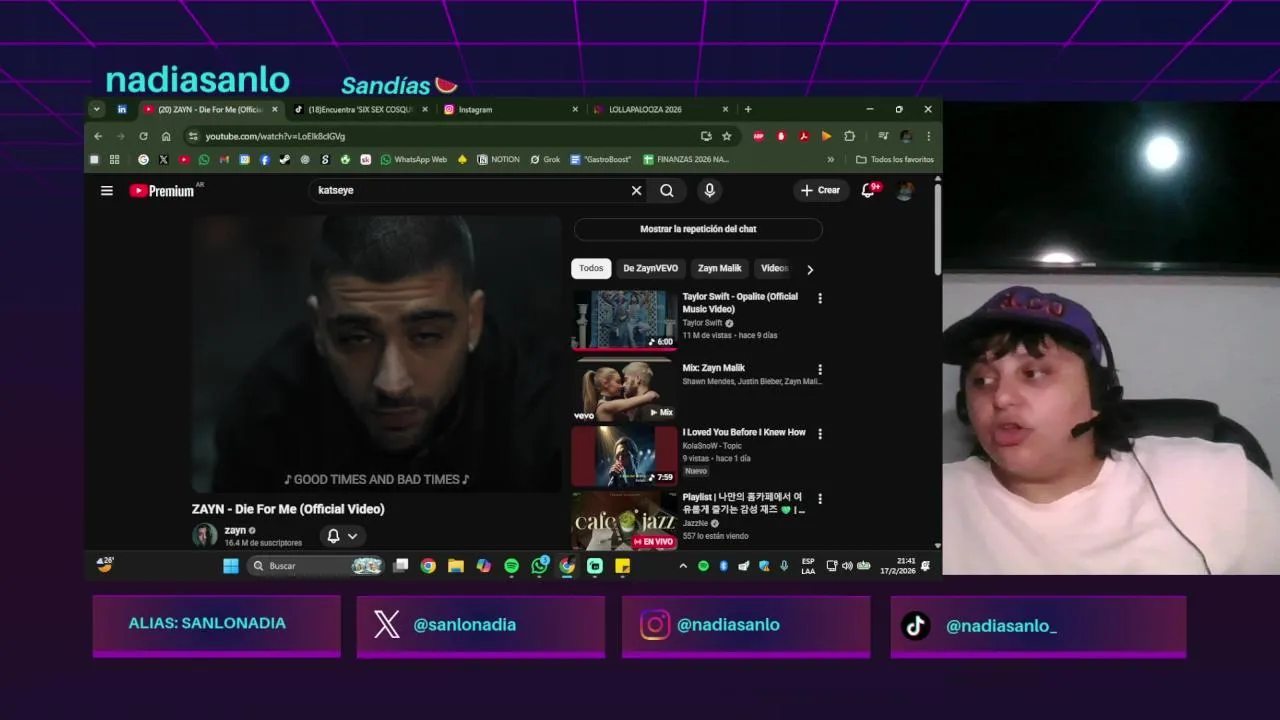Select the Todos filter chip
The width and height of the screenshot is (1280, 720).
tap(591, 268)
